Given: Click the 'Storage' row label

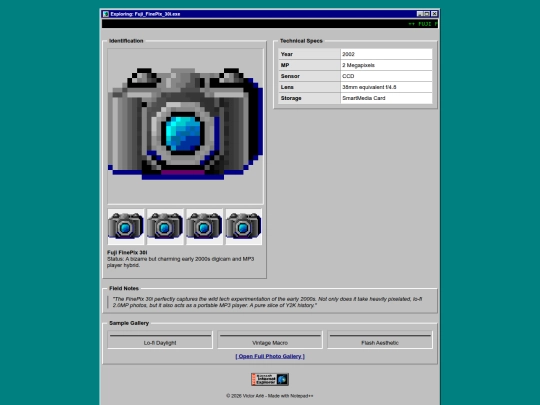Looking at the screenshot, I should (x=309, y=98).
